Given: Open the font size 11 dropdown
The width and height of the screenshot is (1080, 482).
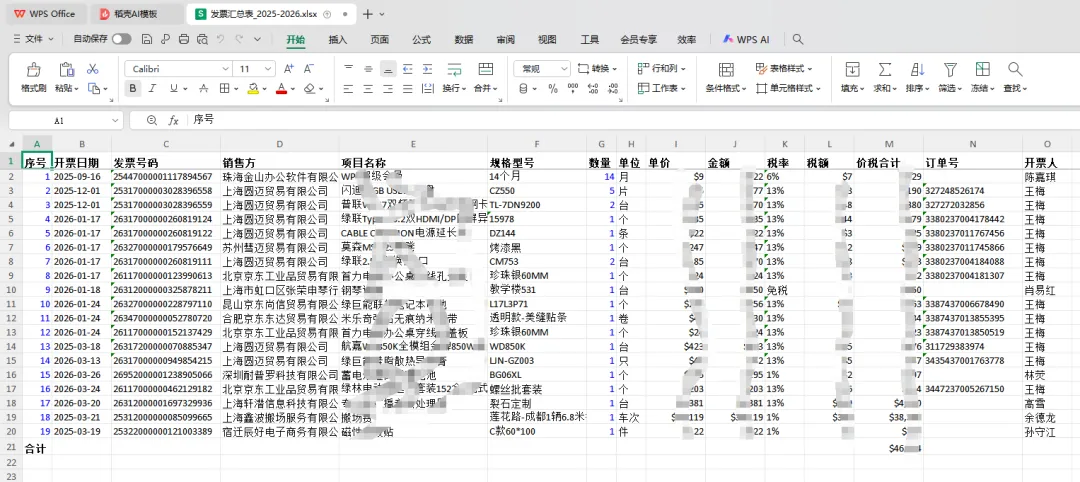Looking at the screenshot, I should pyautogui.click(x=268, y=69).
